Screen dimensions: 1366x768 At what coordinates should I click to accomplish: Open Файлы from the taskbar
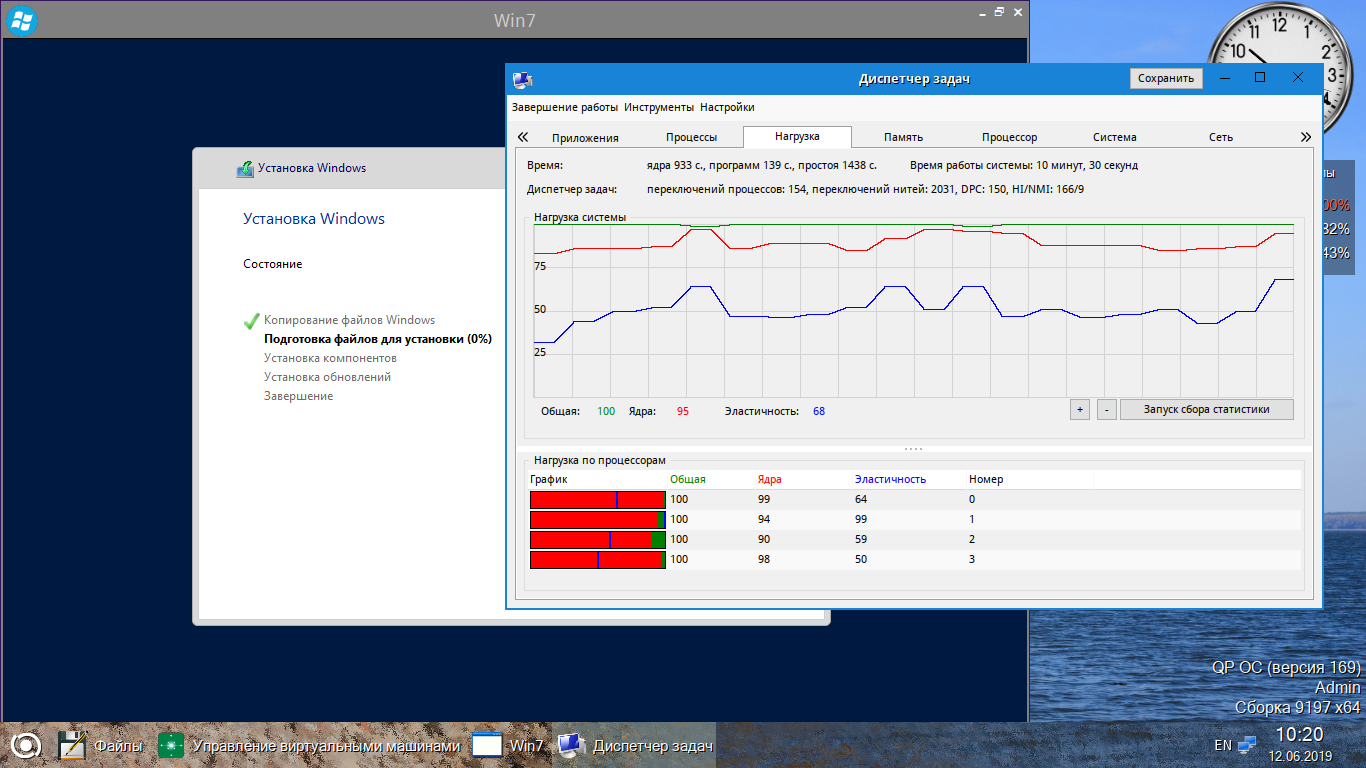coord(100,745)
